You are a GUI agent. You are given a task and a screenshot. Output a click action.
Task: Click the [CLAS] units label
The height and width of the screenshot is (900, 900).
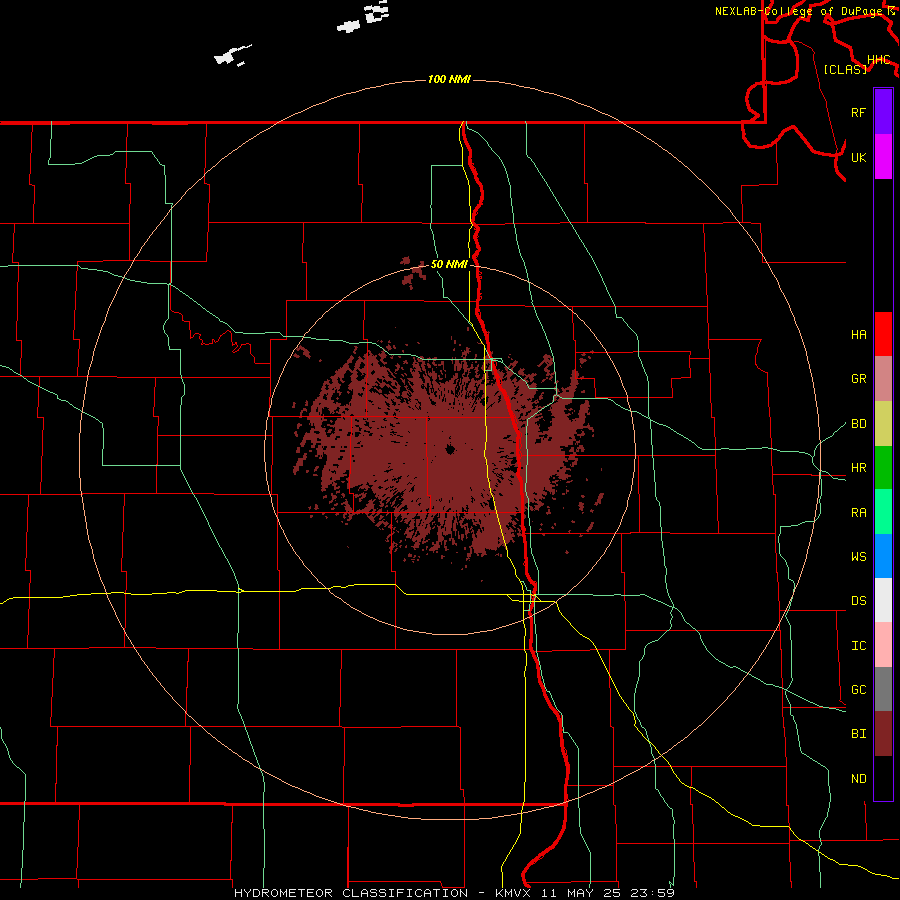click(x=845, y=69)
